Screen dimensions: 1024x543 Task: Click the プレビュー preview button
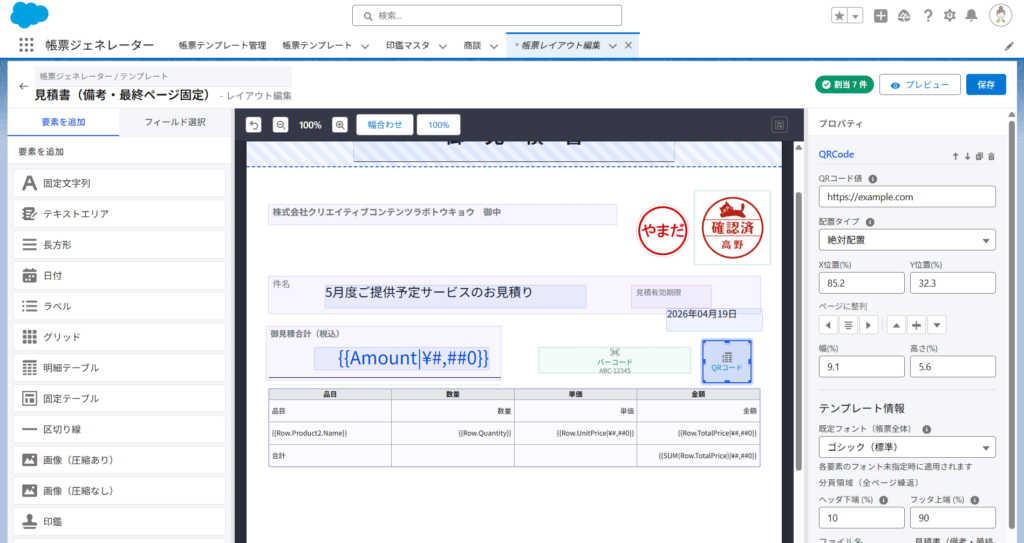pos(920,85)
